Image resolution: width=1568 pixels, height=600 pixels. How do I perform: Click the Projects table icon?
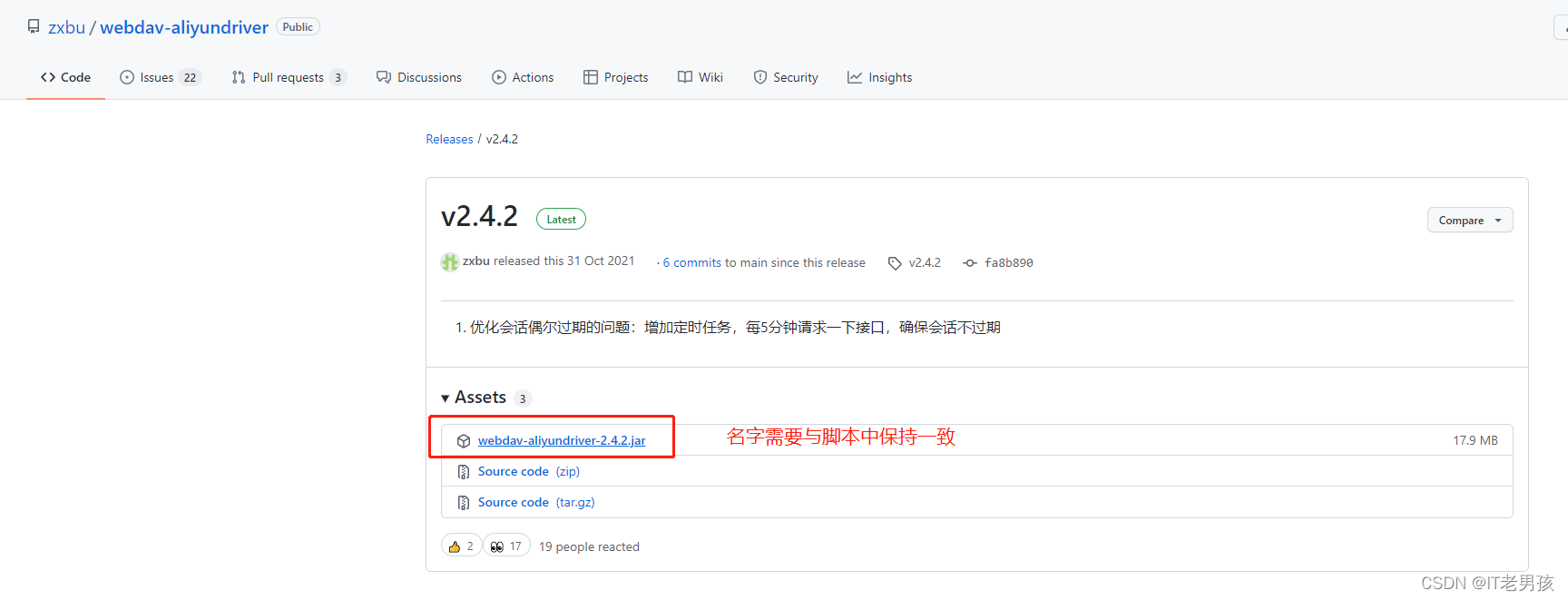[x=591, y=77]
